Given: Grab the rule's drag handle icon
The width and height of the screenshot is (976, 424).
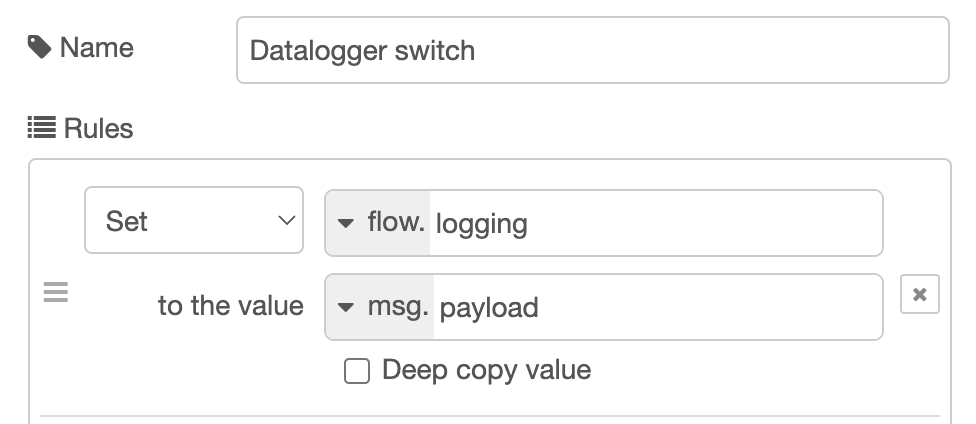Looking at the screenshot, I should (x=56, y=293).
